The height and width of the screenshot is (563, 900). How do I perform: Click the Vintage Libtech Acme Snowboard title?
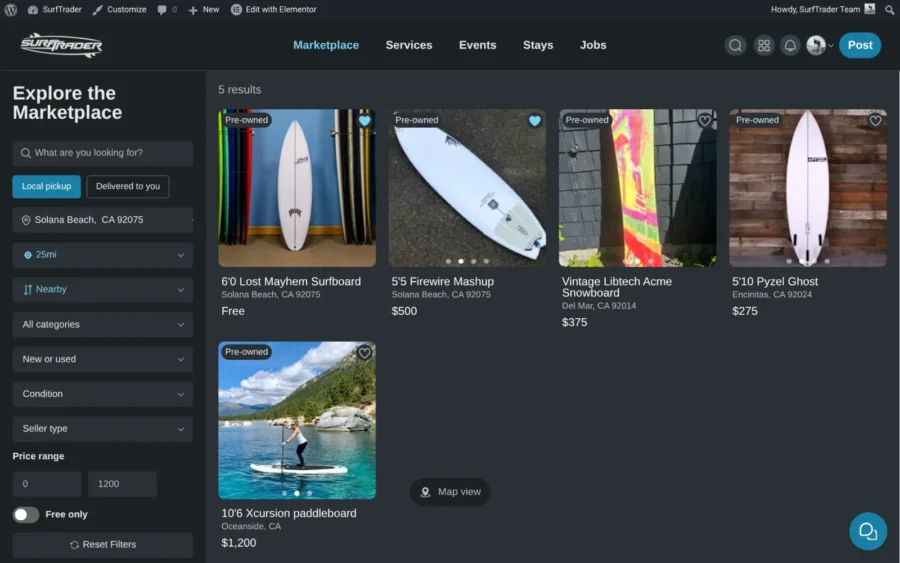[616, 287]
